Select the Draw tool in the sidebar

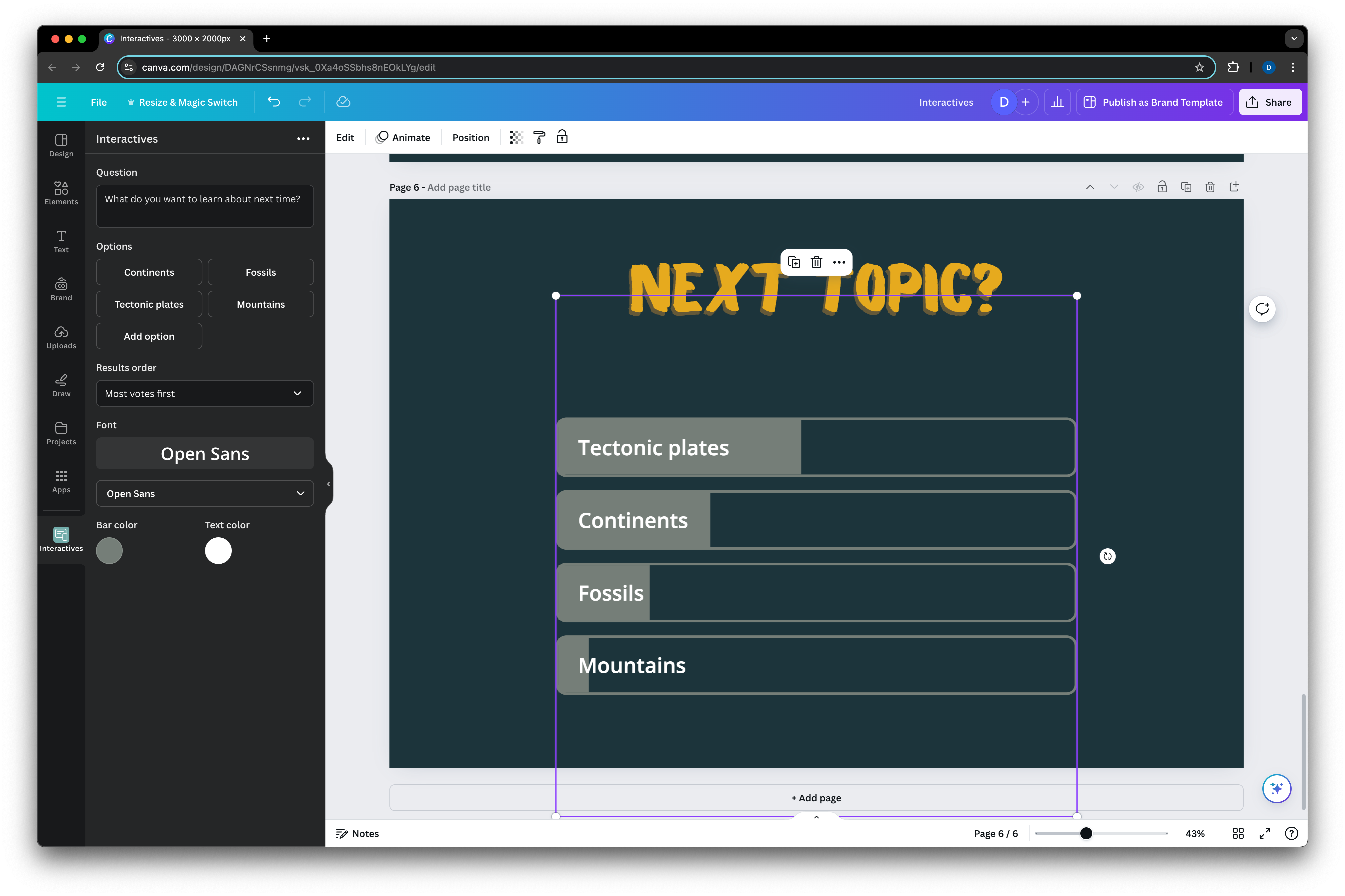tap(61, 385)
